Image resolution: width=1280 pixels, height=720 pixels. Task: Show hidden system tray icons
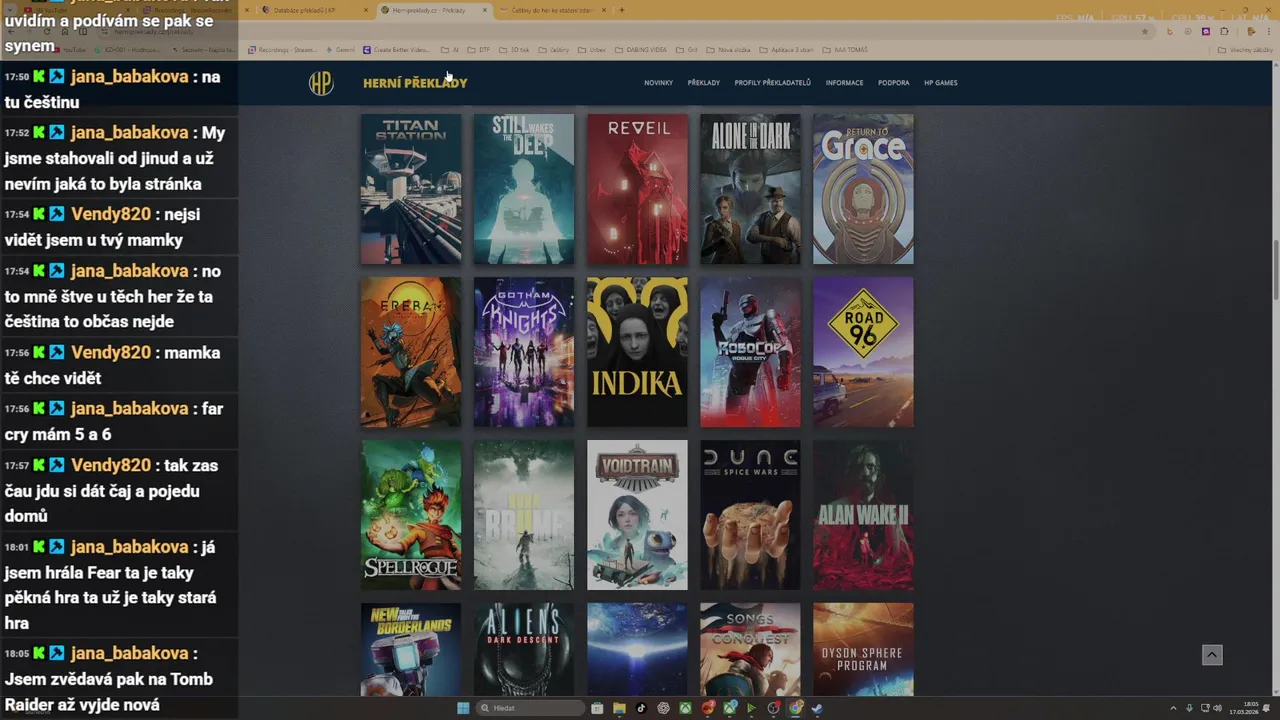(x=1173, y=708)
